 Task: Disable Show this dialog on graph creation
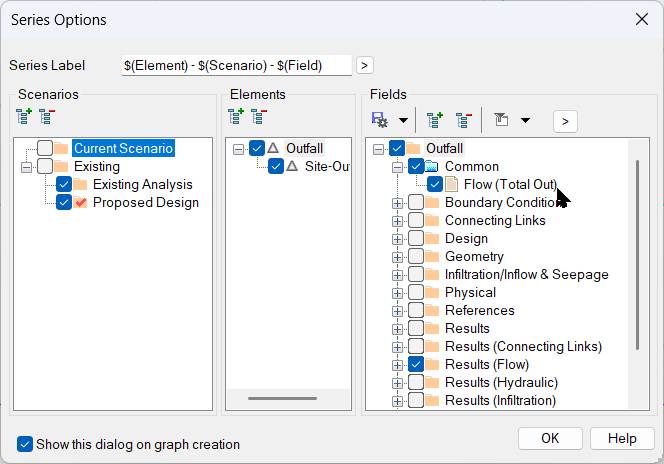pos(25,444)
